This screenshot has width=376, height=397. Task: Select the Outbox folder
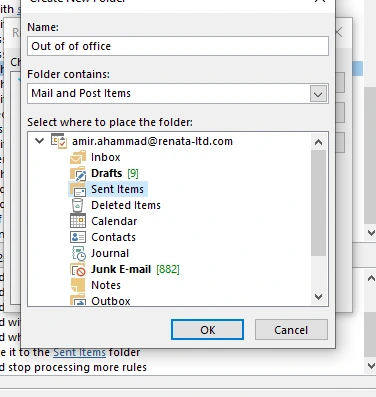point(111,301)
